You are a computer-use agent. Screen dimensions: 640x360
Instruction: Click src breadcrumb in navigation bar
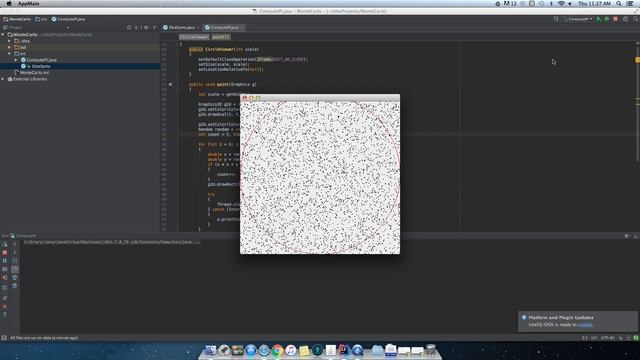(41, 19)
